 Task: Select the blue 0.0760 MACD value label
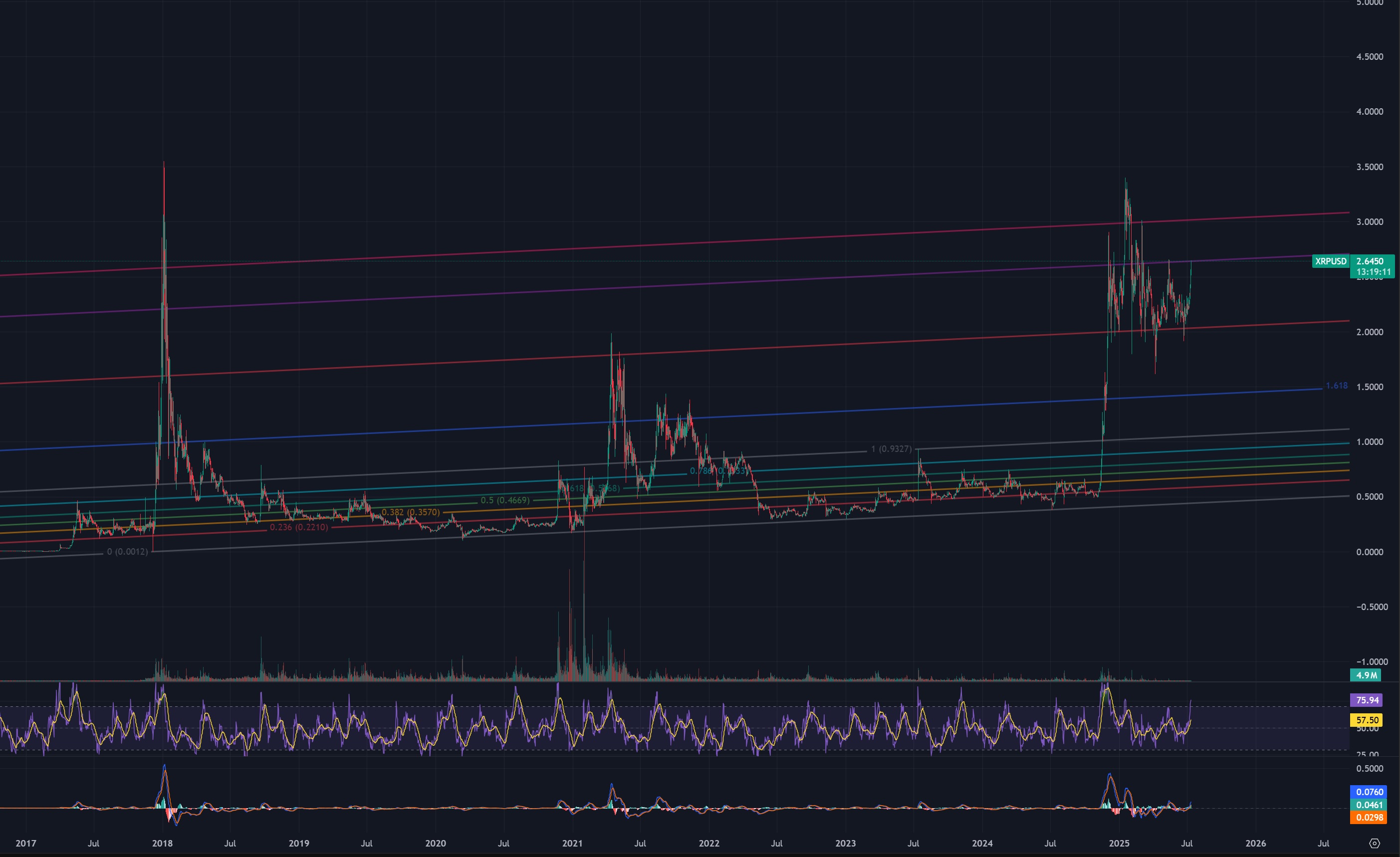coord(1370,792)
